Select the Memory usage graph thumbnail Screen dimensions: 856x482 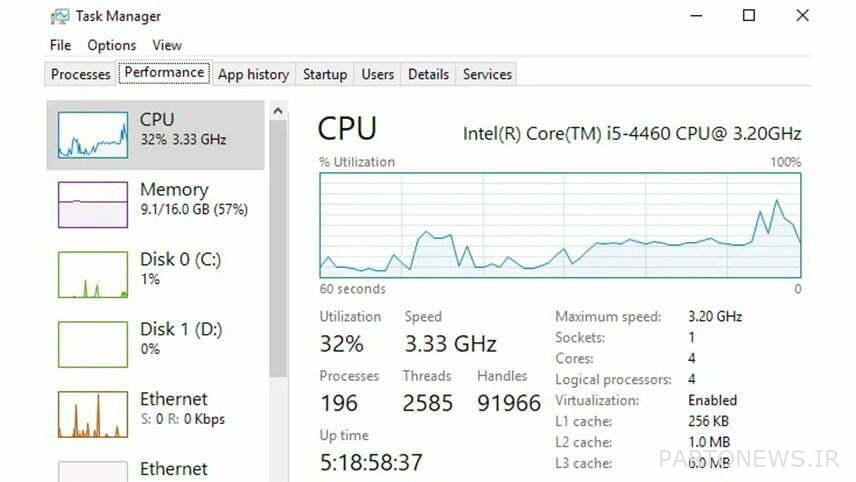pos(93,204)
